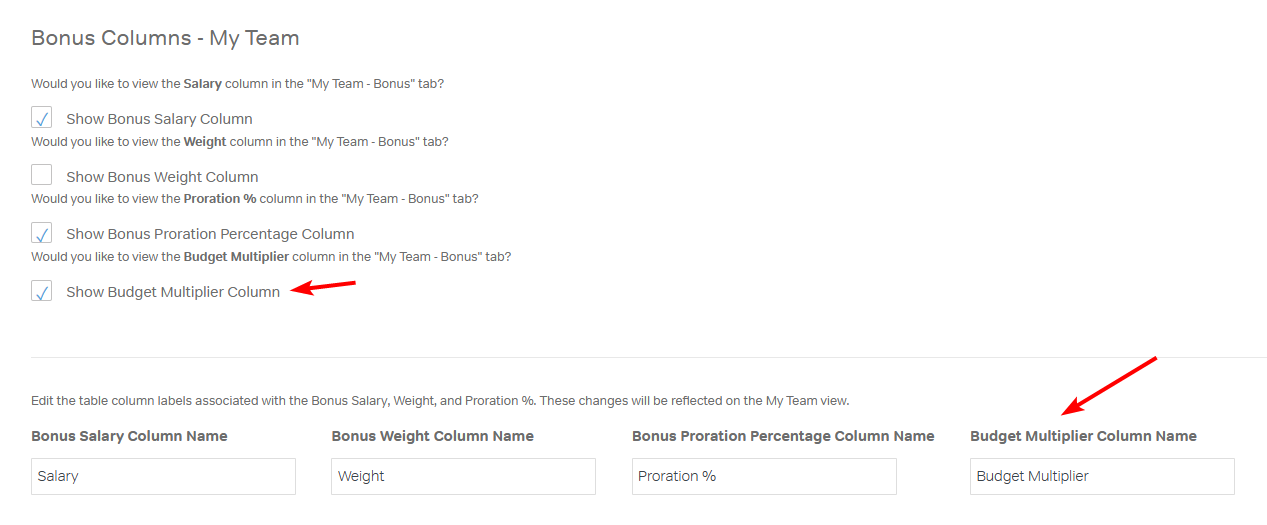Click the 'Bonus Proration Percentage Column Name' field label
This screenshot has width=1267, height=525.
point(783,436)
